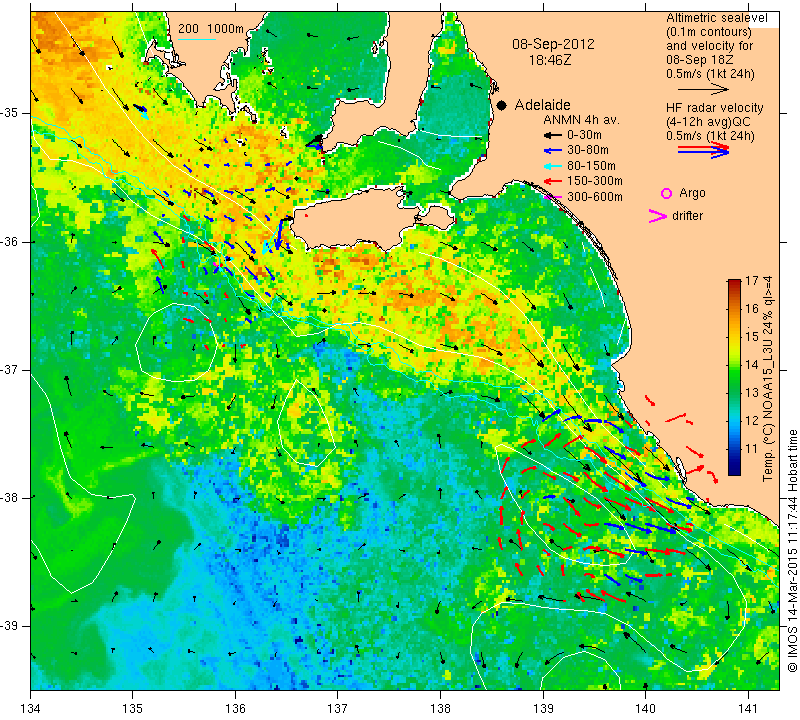Click the 300-600m depth label
This screenshot has height=720, width=800.
click(x=594, y=197)
